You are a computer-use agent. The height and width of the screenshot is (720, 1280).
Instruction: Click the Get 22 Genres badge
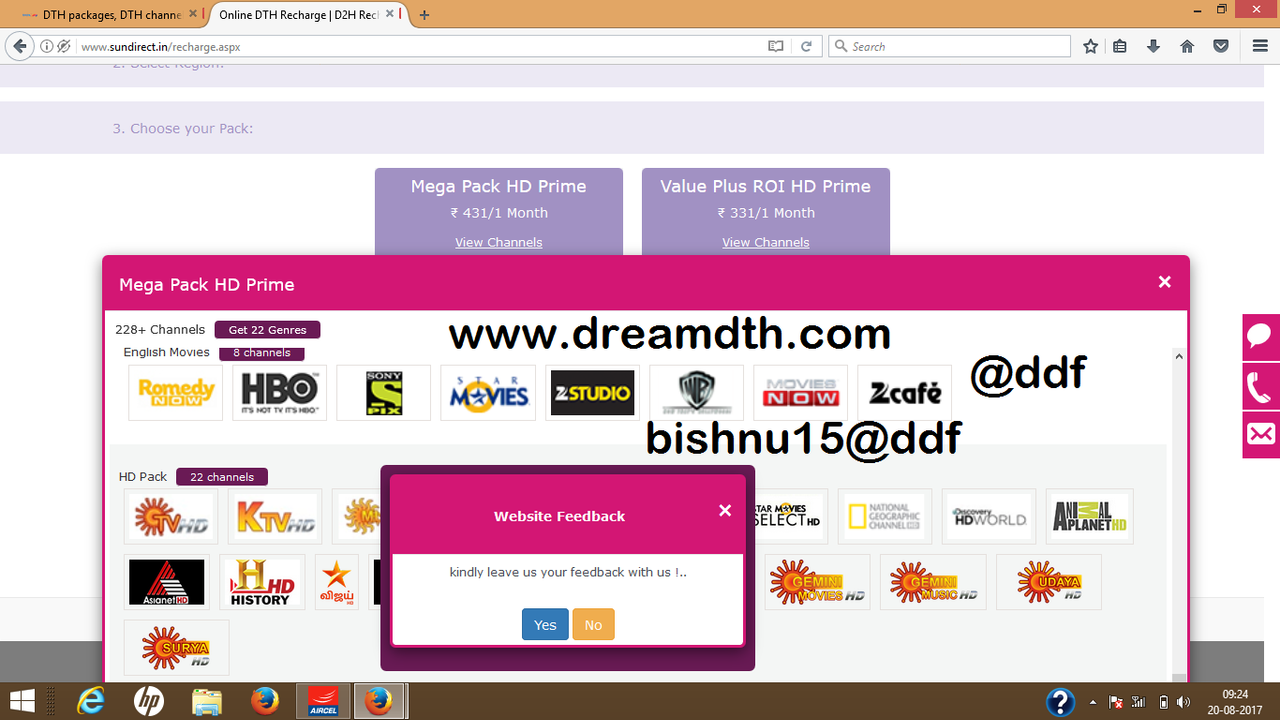pos(267,329)
